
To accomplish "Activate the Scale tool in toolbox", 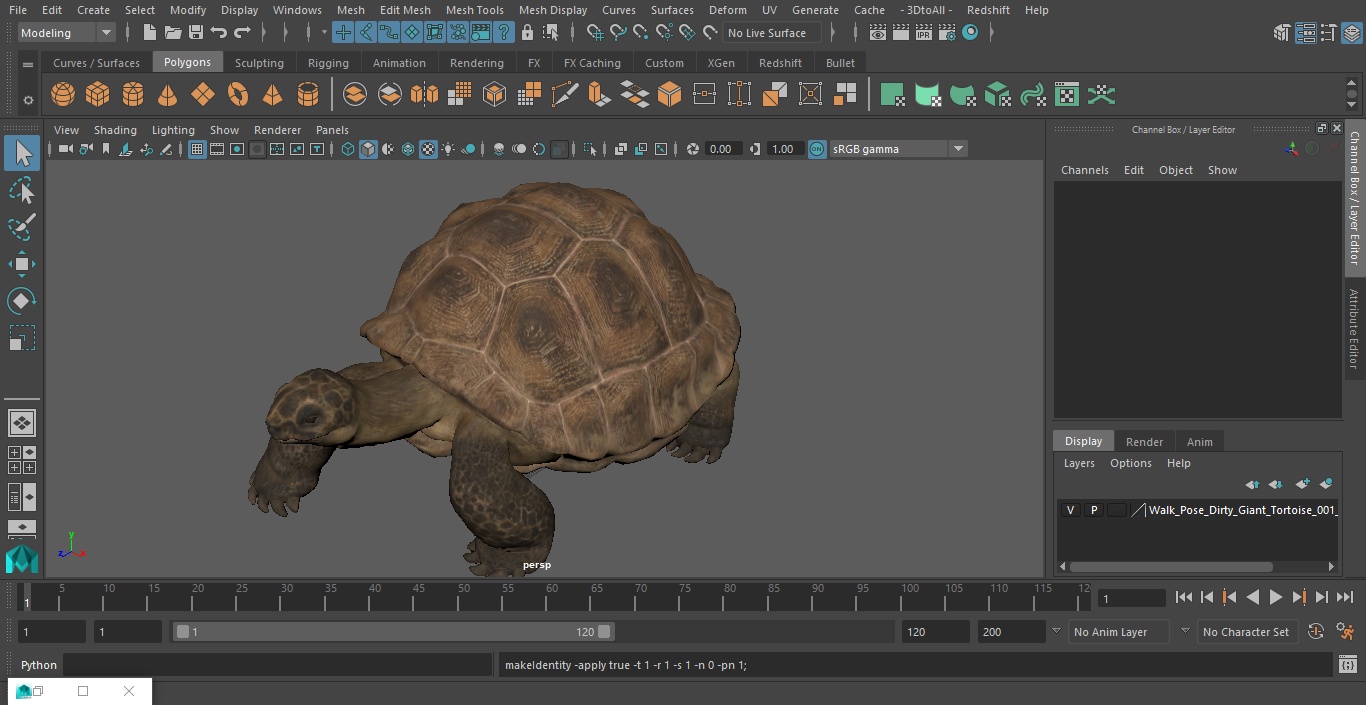I will (22, 338).
